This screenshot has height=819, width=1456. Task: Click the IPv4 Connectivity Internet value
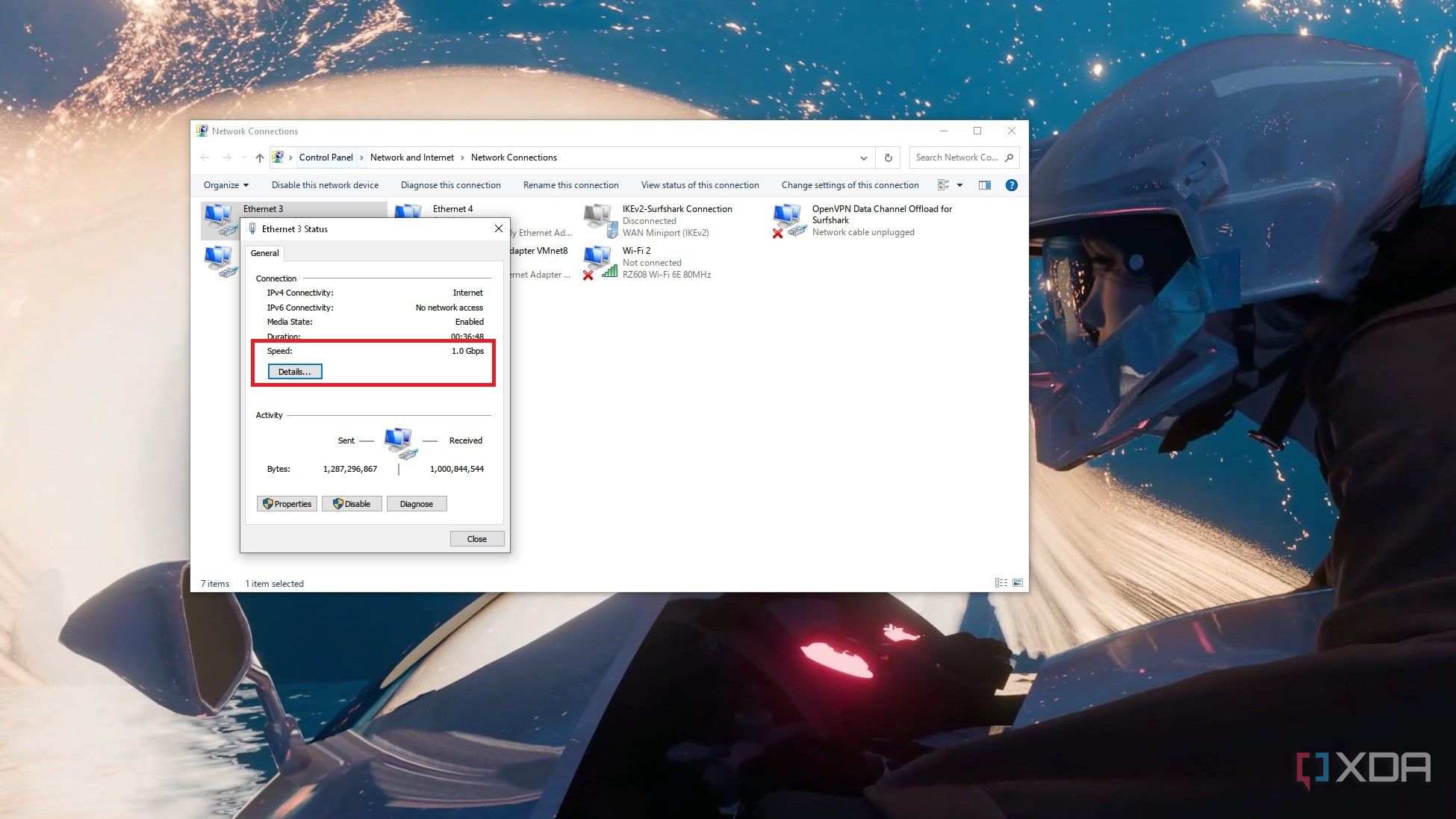(x=468, y=293)
